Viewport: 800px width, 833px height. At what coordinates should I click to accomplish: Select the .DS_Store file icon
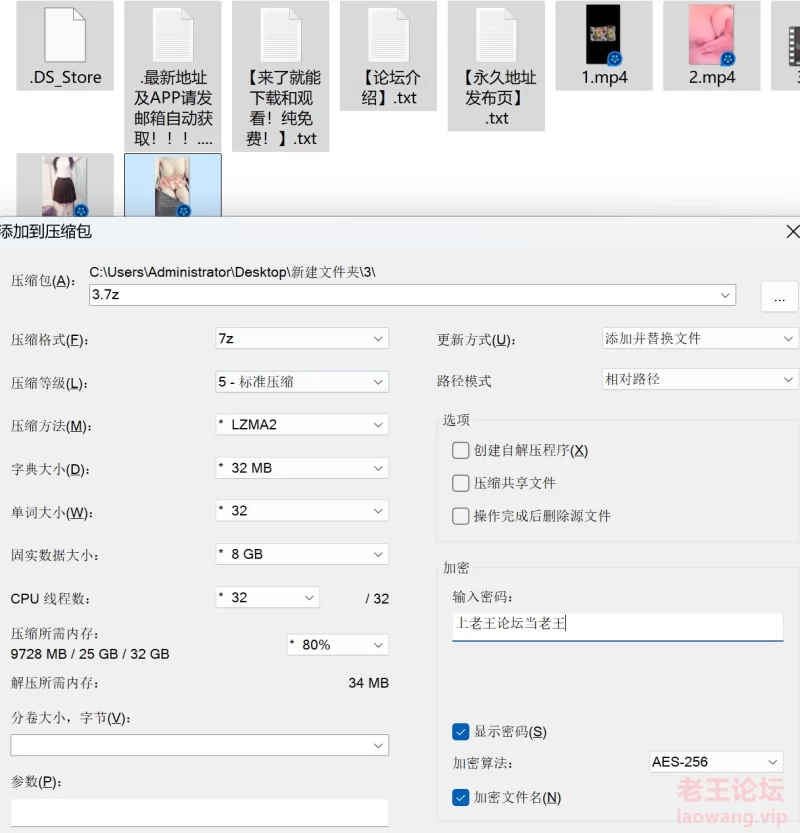65,35
